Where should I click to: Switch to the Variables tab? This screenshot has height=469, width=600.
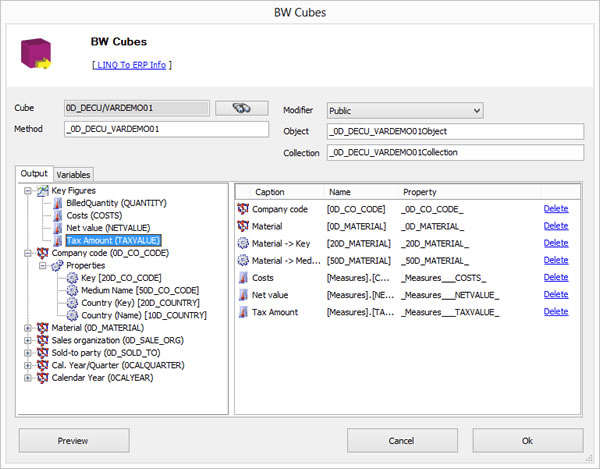(72, 173)
